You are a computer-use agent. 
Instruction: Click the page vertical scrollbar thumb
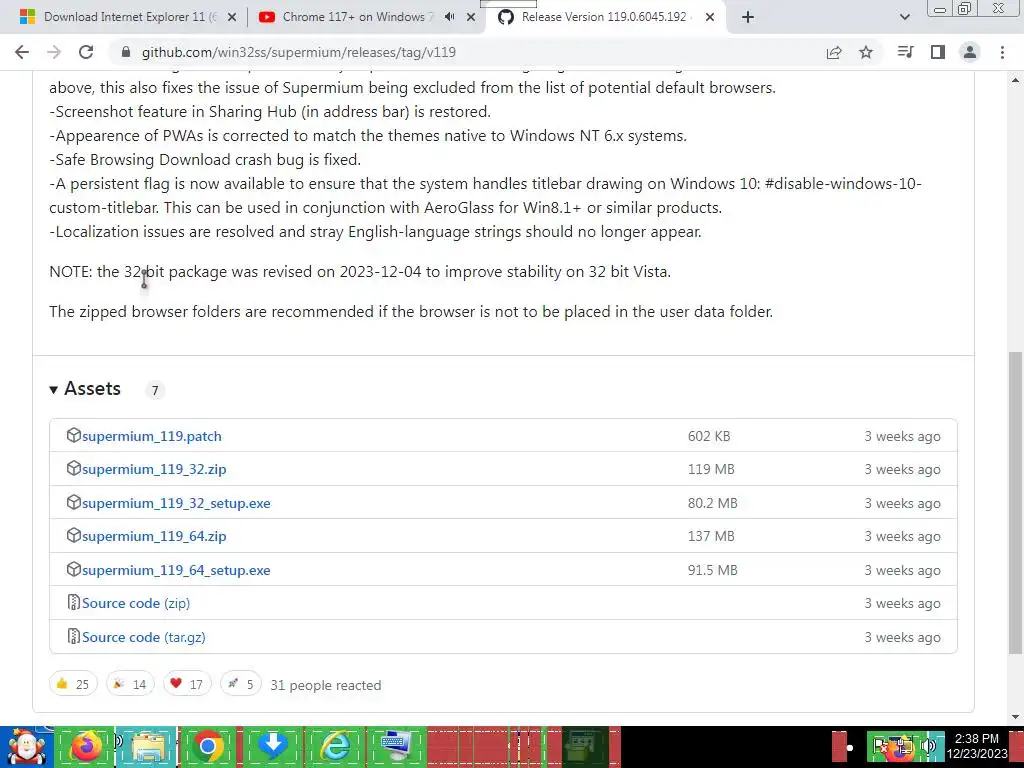click(x=1015, y=503)
